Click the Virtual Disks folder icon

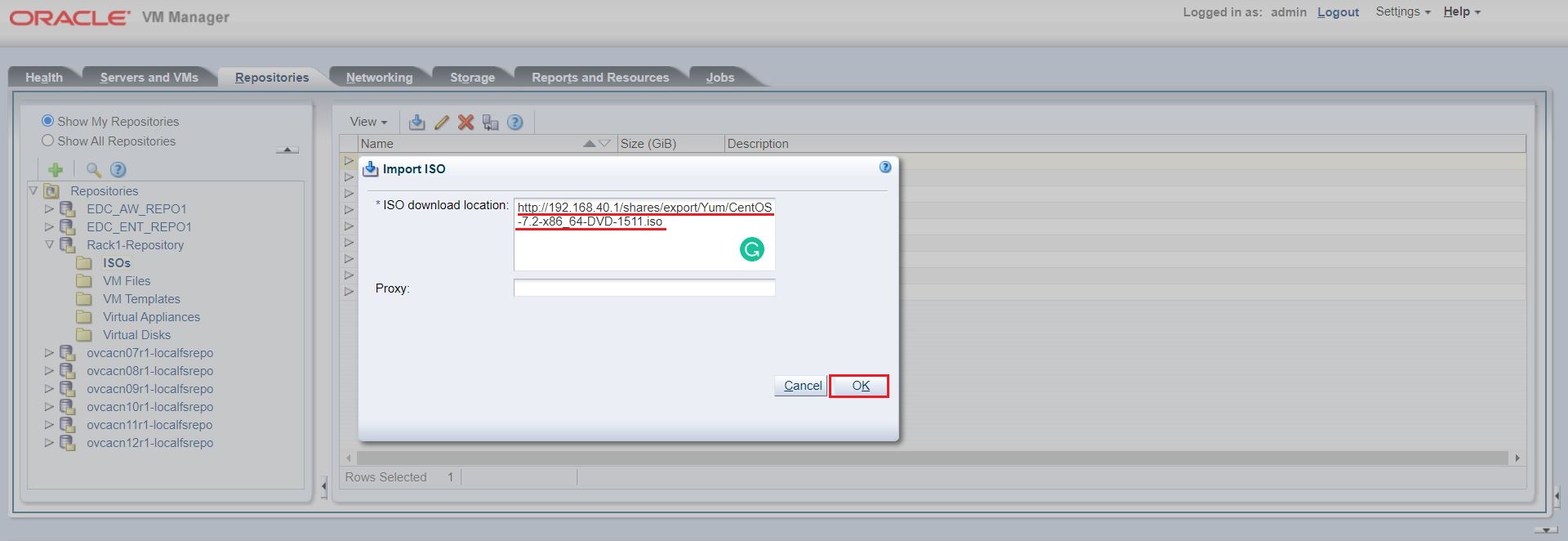pyautogui.click(x=83, y=335)
